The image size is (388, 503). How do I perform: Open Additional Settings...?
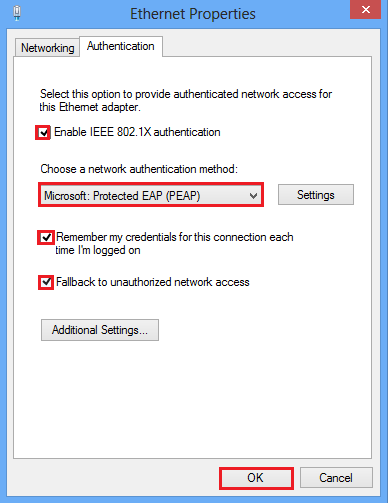tap(100, 330)
